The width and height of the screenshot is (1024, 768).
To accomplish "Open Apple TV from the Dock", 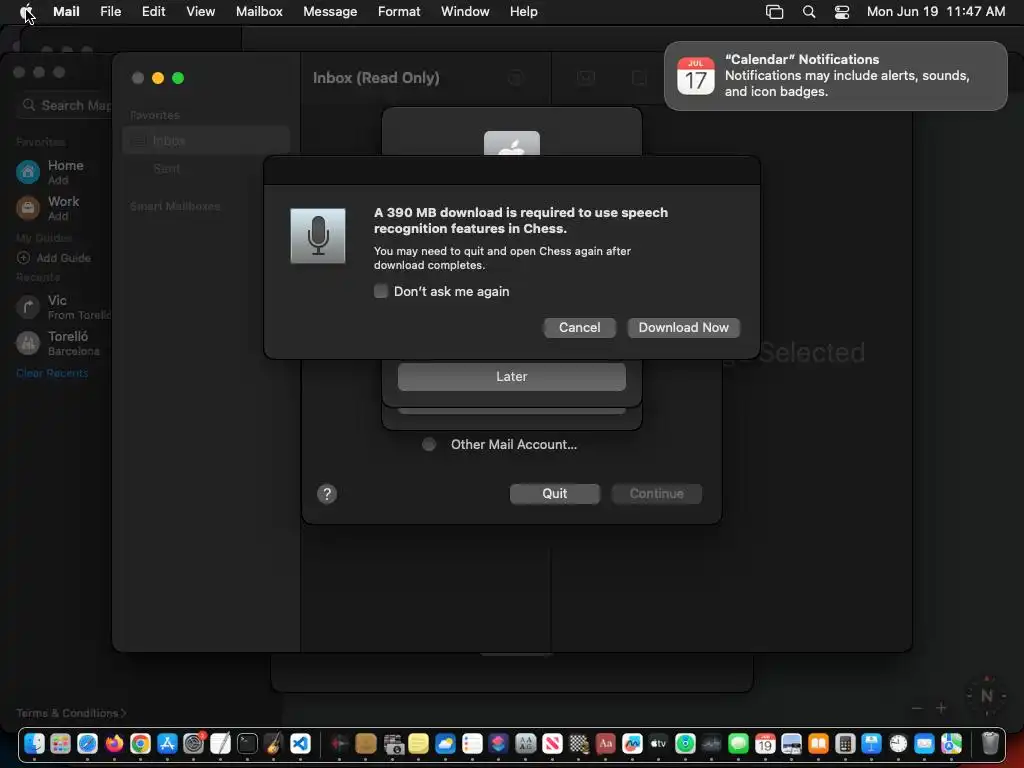I will 659,743.
